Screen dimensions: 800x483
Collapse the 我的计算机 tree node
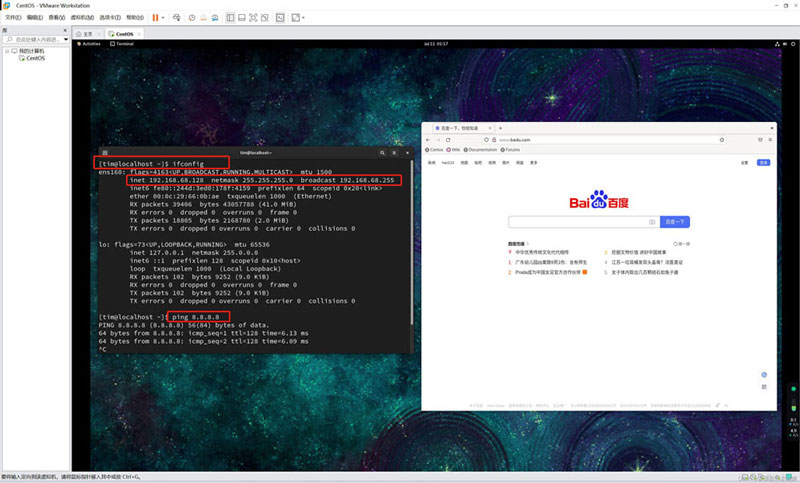click(7, 51)
